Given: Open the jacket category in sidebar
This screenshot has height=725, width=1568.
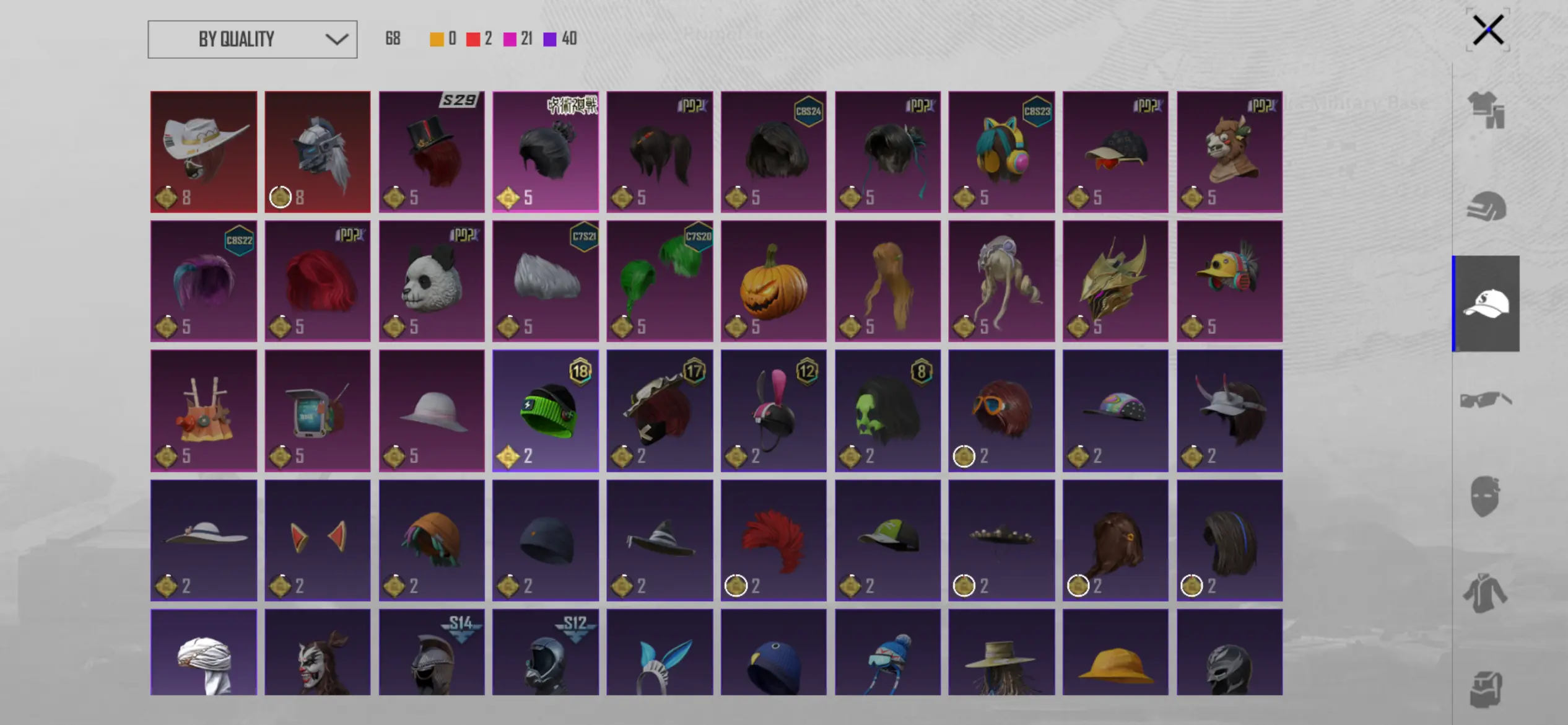Looking at the screenshot, I should tap(1485, 593).
